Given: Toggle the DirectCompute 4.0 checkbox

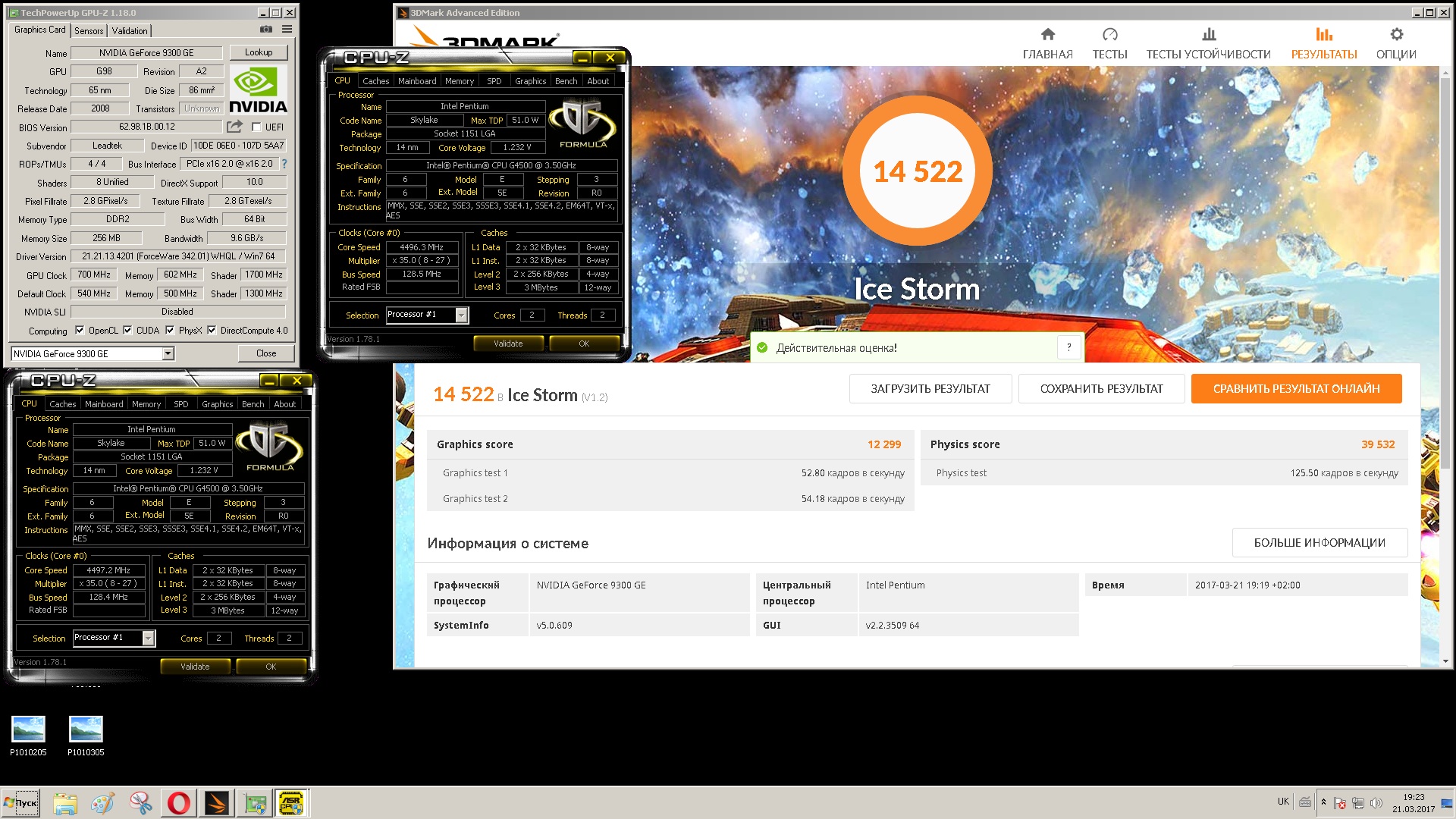Looking at the screenshot, I should [212, 330].
